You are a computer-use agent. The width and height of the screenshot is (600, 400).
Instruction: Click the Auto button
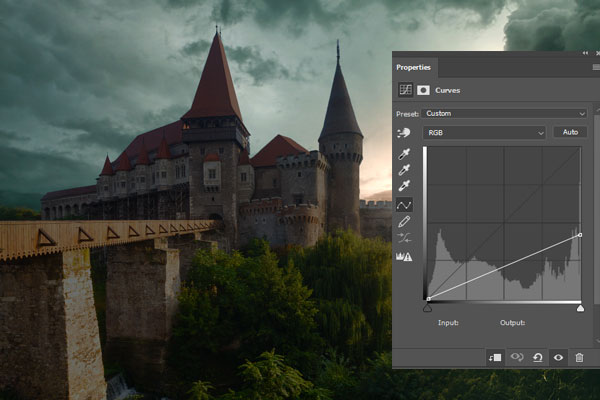point(570,132)
